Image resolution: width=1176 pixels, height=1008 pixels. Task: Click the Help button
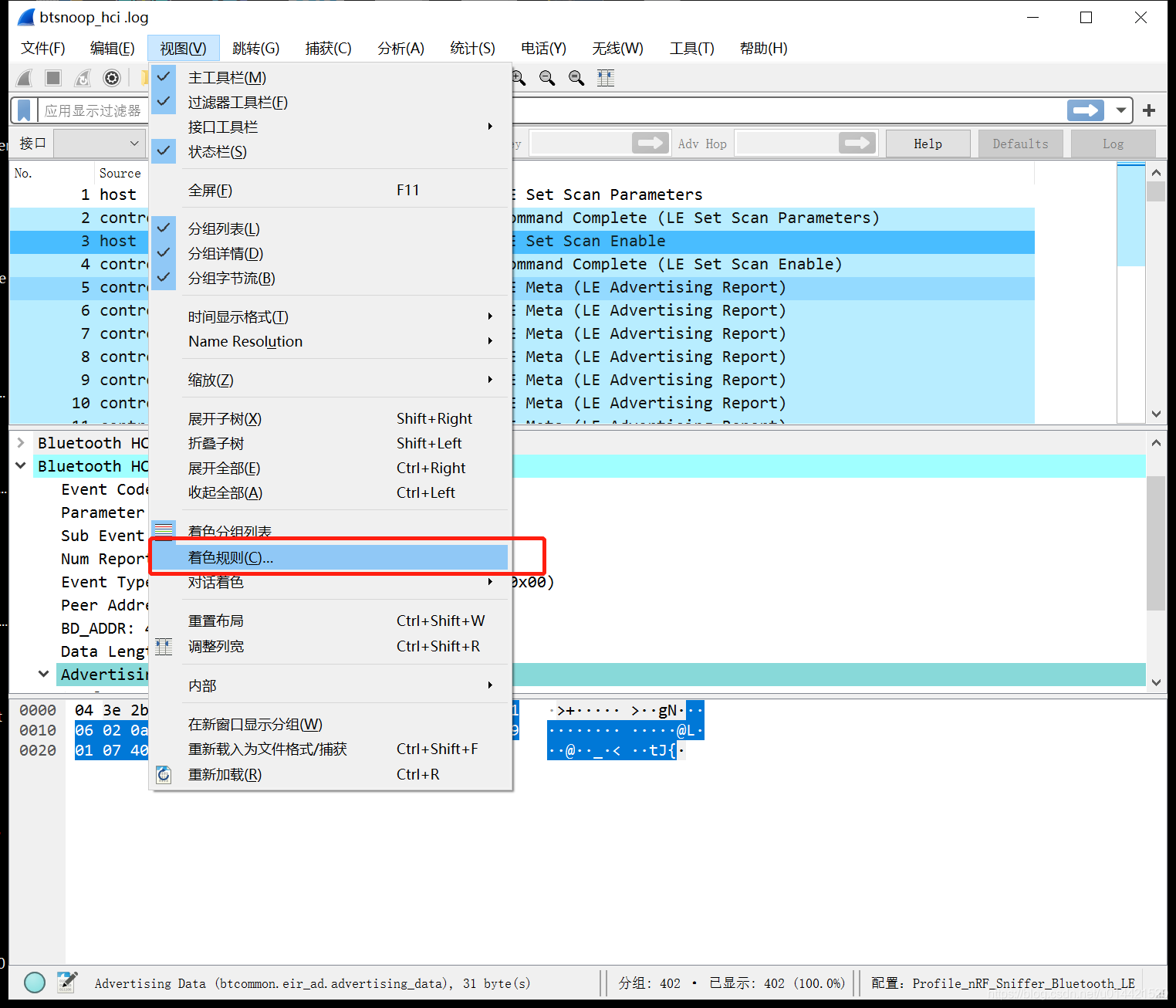point(928,144)
